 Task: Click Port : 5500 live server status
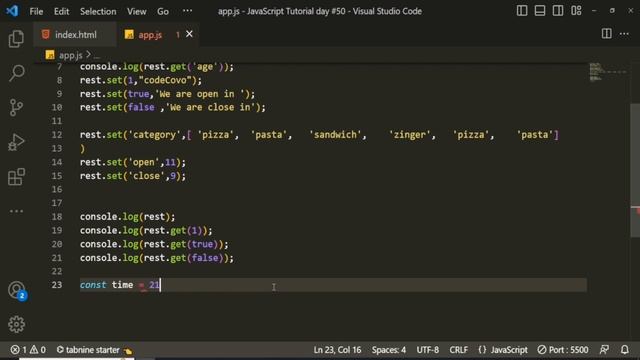click(563, 350)
